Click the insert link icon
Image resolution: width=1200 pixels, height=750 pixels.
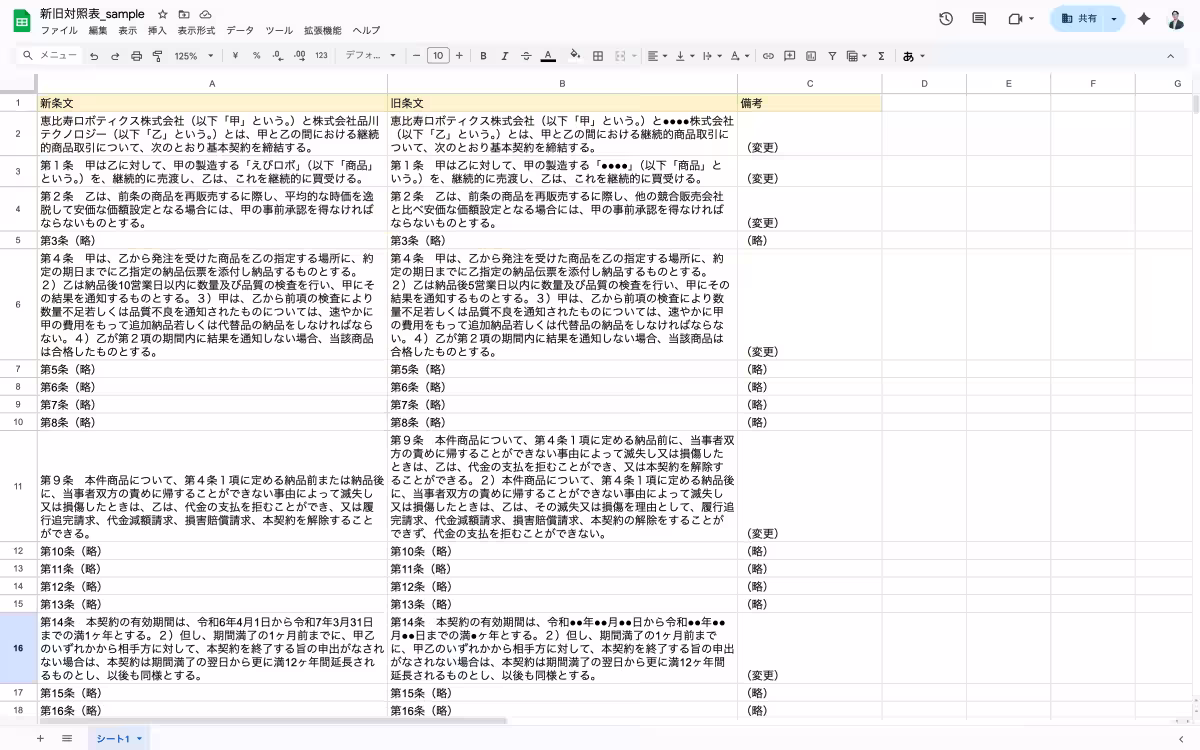(768, 56)
